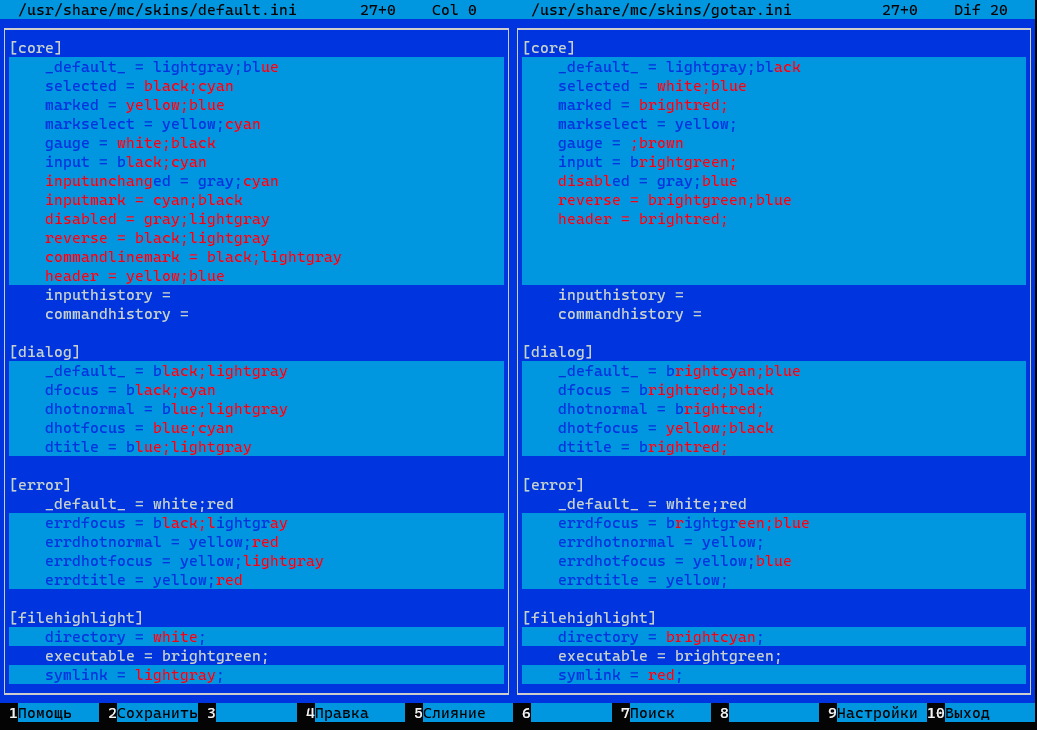Select left pane [core] section heading
Viewport: 1037px width, 730px height.
[x=36, y=48]
